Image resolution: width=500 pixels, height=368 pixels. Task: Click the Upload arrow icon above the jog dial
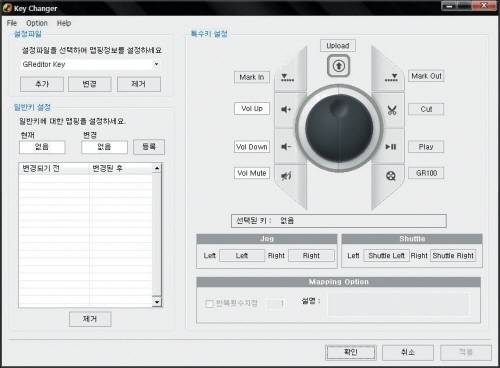(x=338, y=66)
